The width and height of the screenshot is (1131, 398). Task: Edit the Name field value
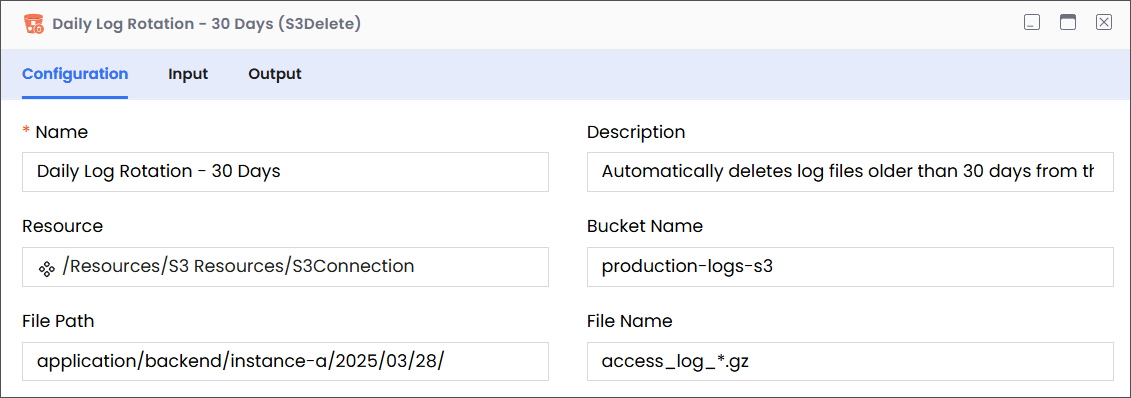point(286,172)
